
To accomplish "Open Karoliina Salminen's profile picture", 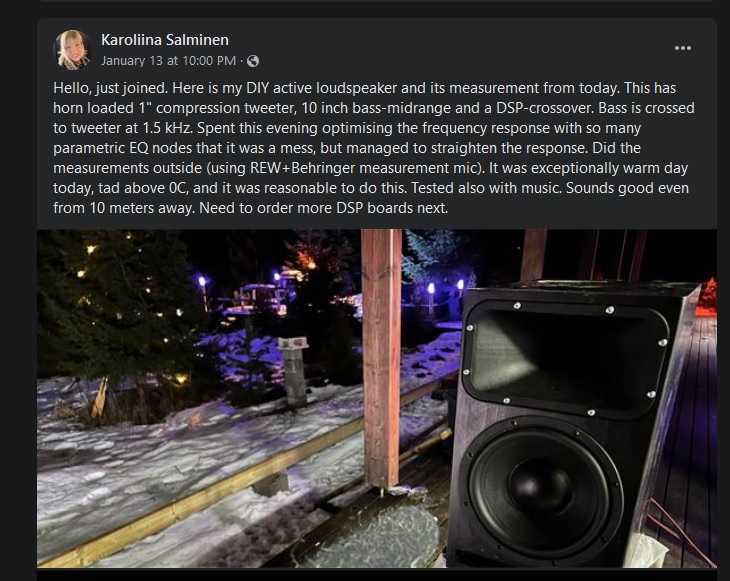I will pos(72,50).
